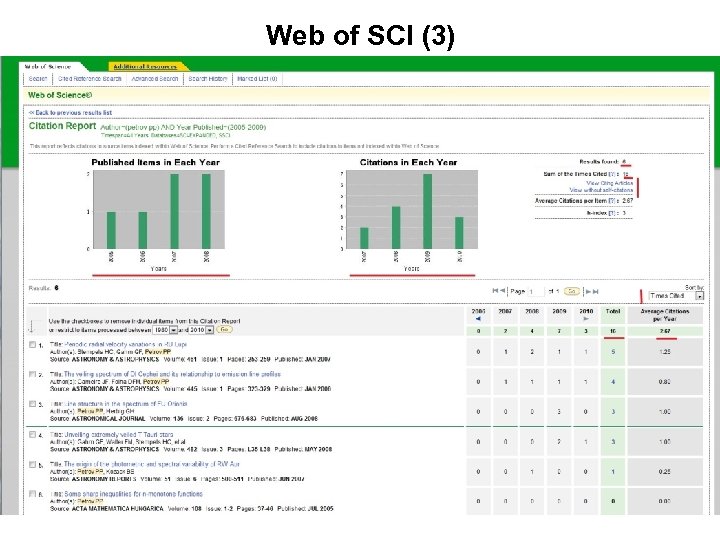Open the 2010 end year dropdown
Screen dimensions: 720x540
pos(202,330)
